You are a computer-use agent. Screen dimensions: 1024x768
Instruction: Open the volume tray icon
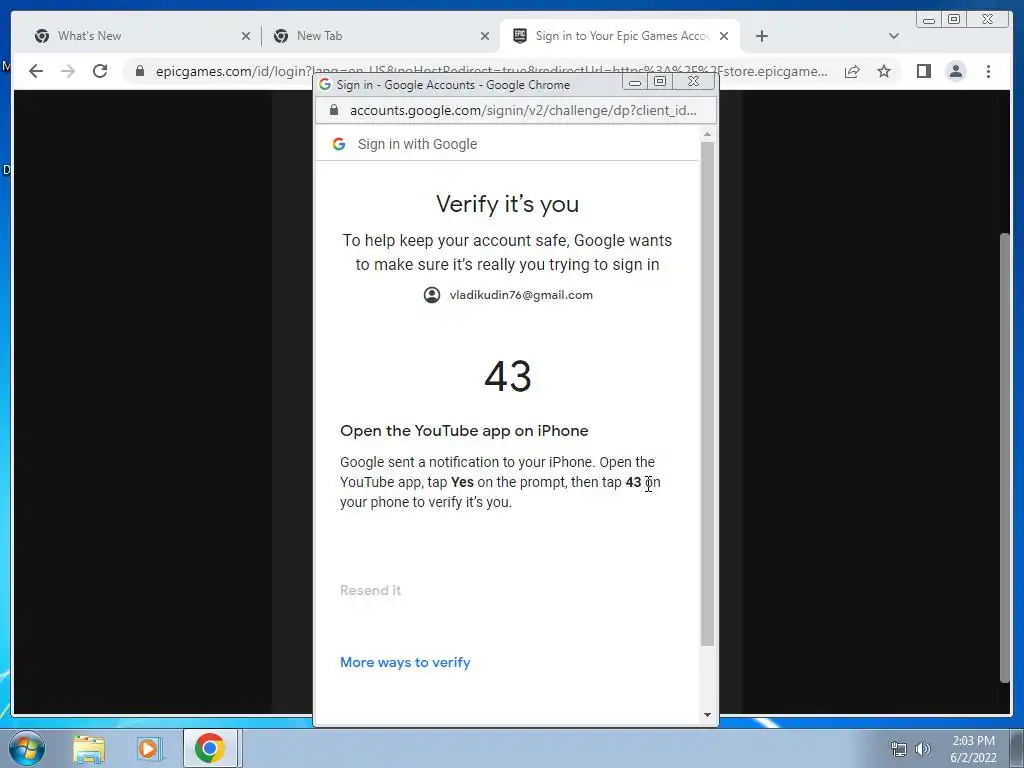click(x=923, y=749)
